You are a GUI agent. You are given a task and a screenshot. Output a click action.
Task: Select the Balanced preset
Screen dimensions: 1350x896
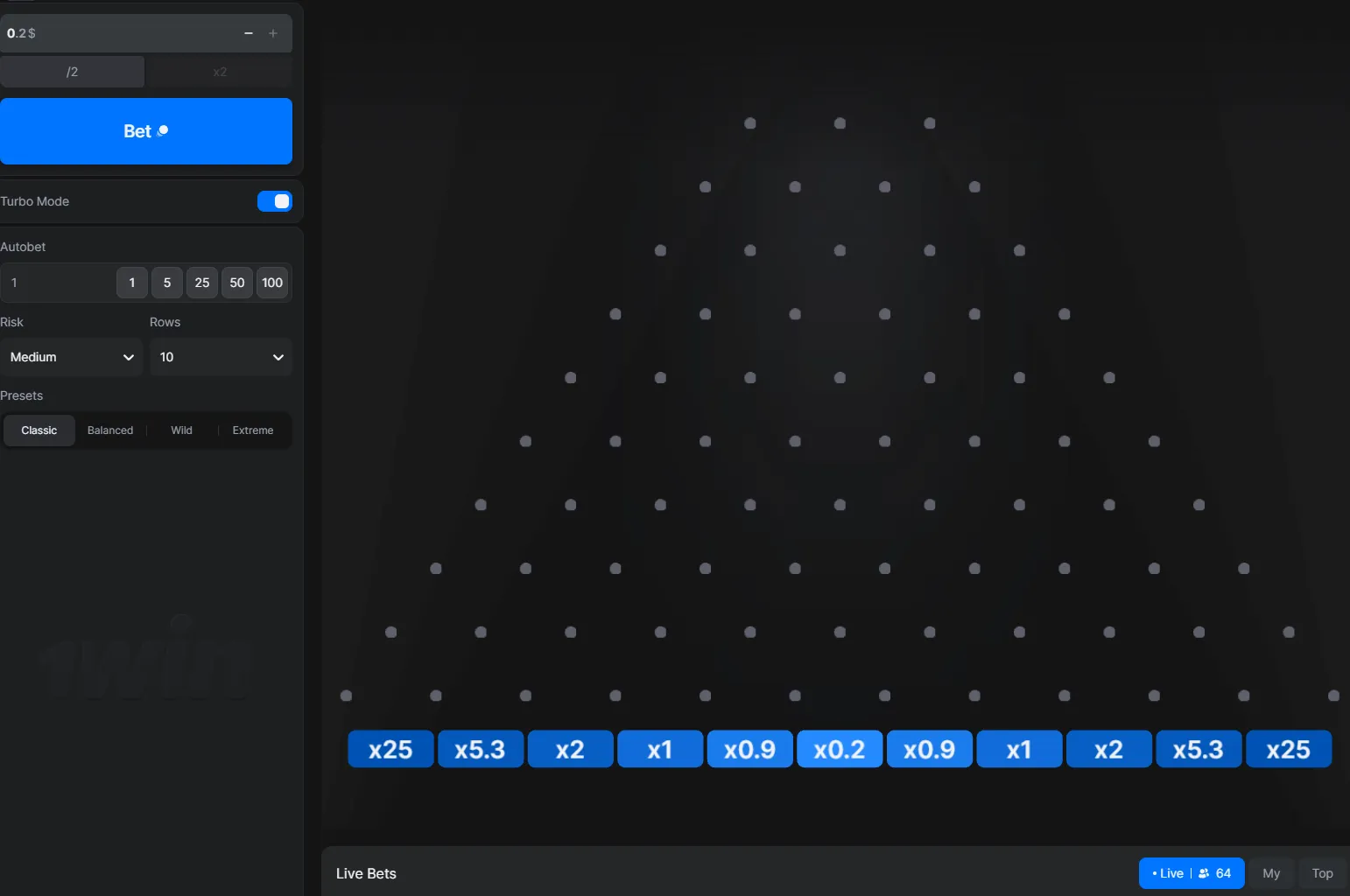110,430
